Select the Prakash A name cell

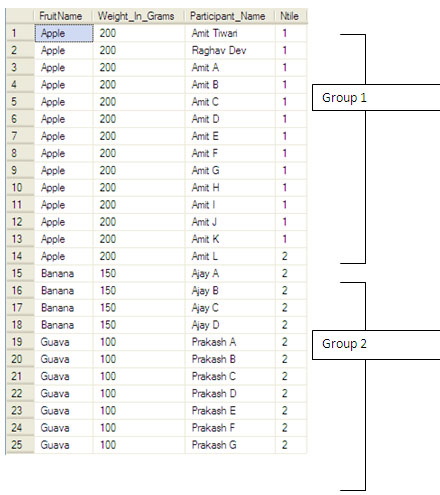click(x=230, y=342)
